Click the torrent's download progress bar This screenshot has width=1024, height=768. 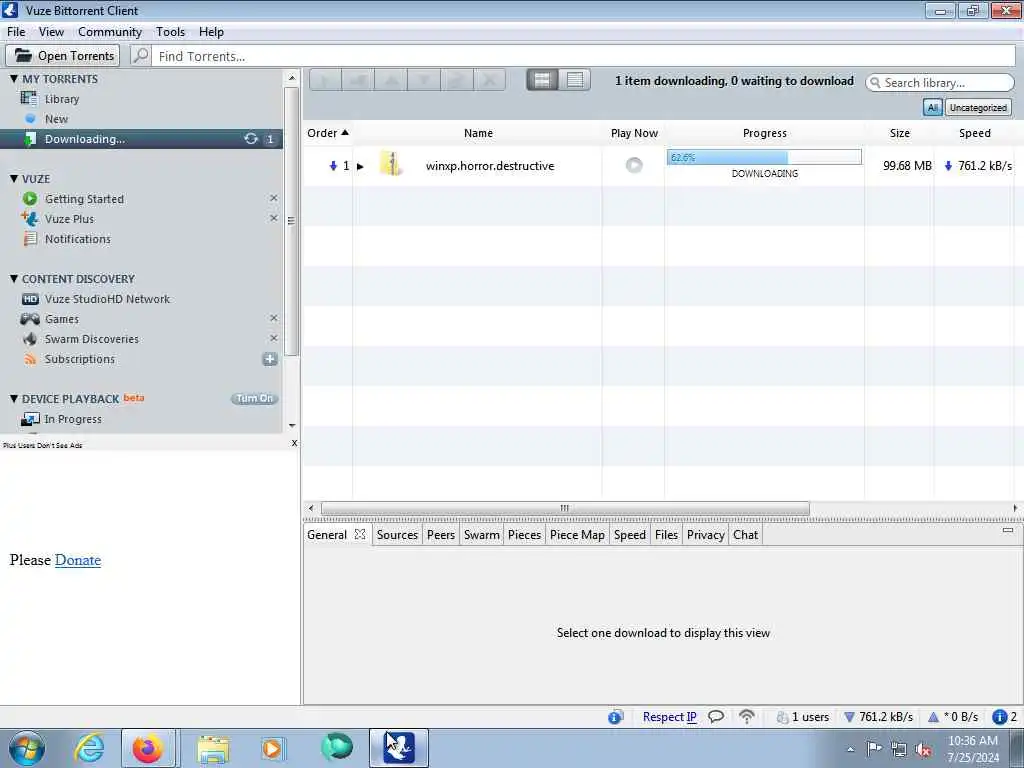click(764, 157)
